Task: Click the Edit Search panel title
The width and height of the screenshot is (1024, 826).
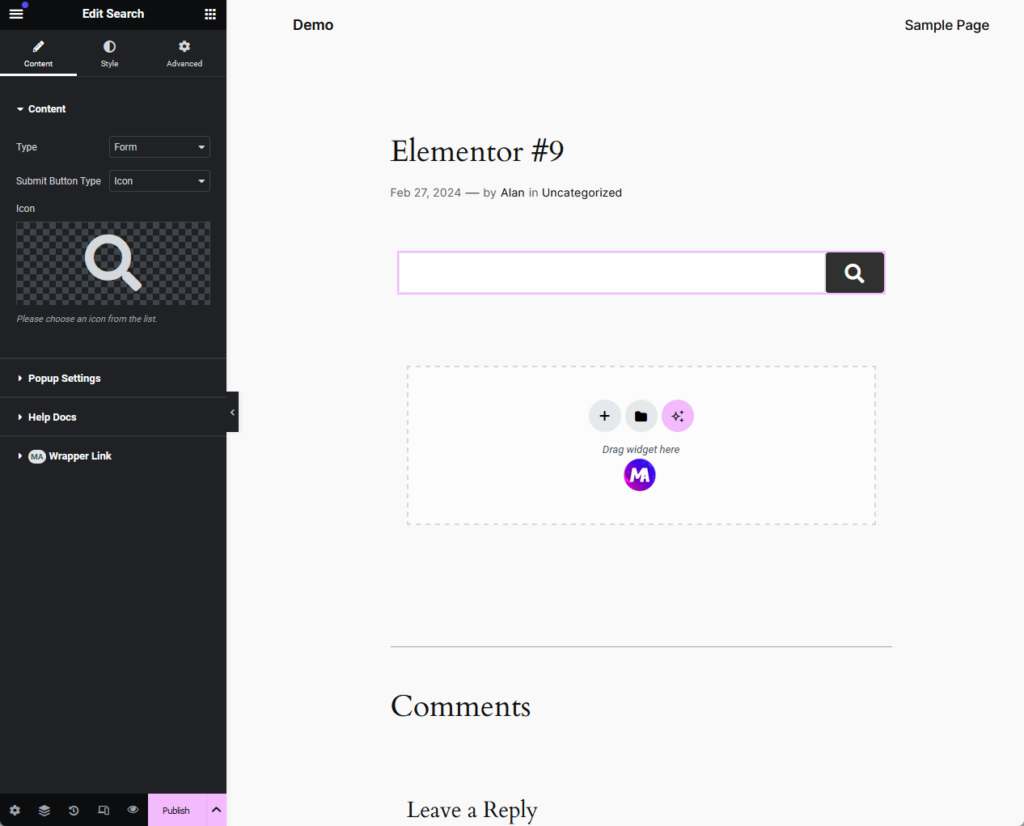Action: pos(113,14)
